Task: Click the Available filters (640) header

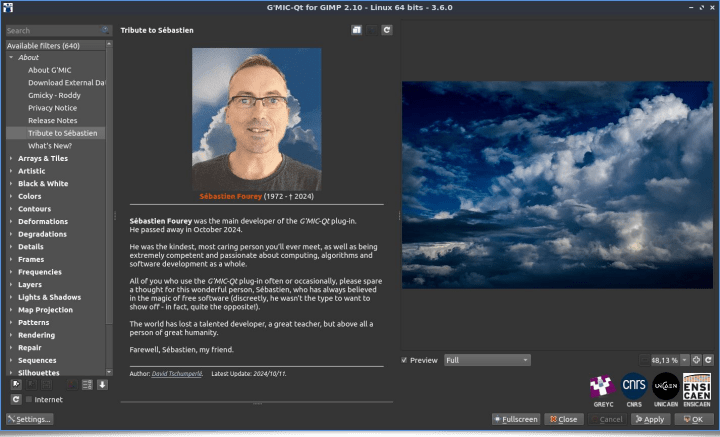Action: coord(56,45)
